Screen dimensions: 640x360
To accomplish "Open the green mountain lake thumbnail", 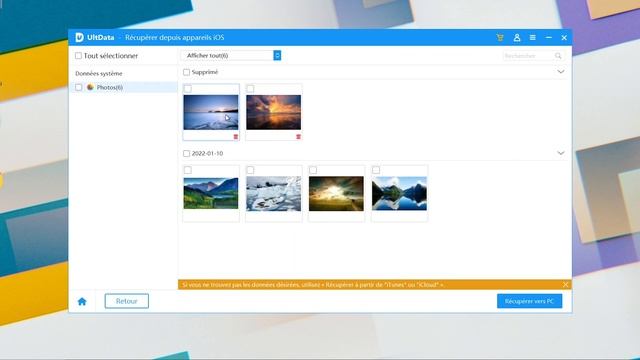I will [x=211, y=193].
